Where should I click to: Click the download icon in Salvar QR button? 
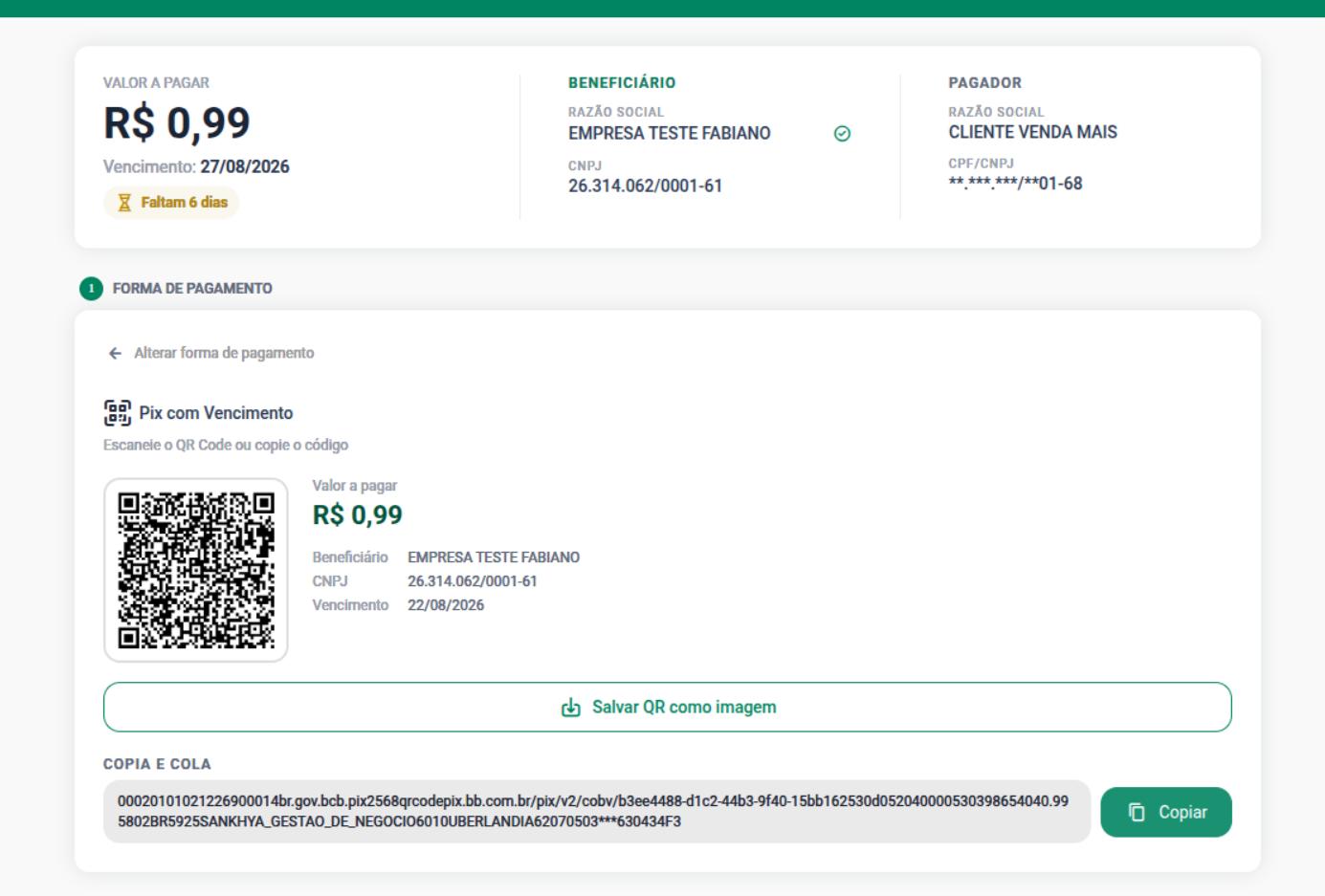coord(571,708)
